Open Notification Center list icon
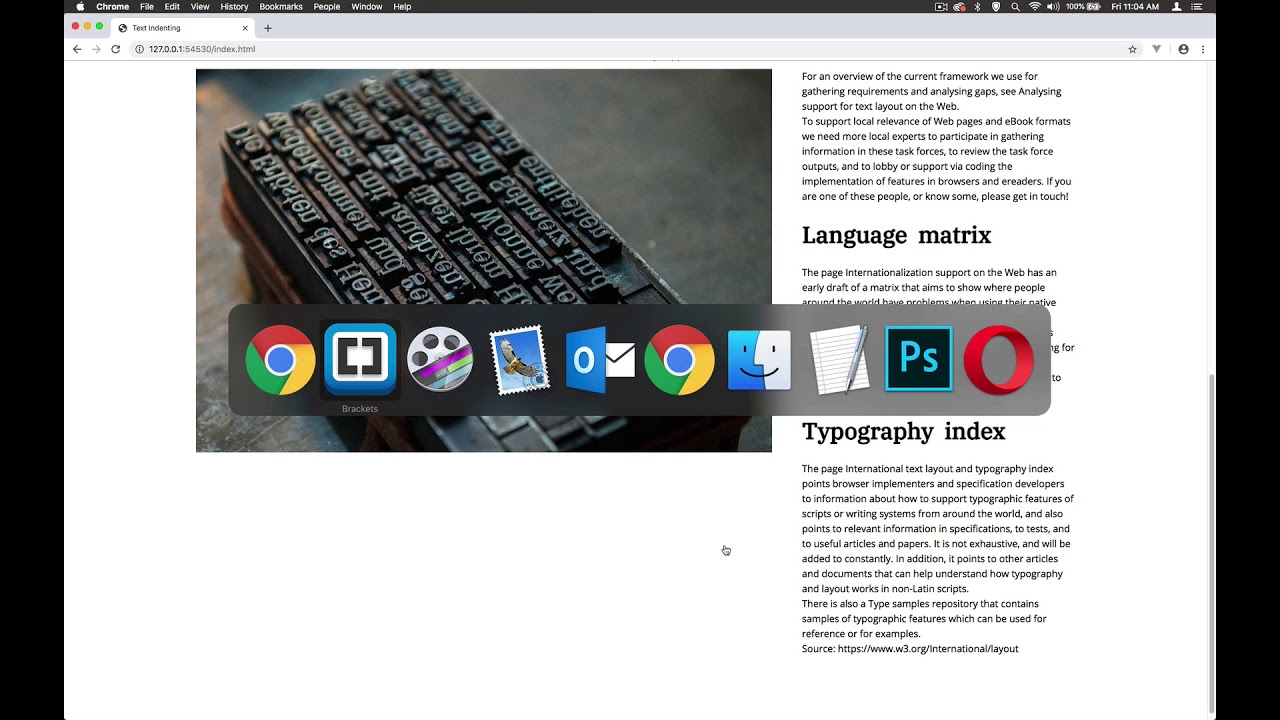The width and height of the screenshot is (1280, 720). [x=1197, y=7]
